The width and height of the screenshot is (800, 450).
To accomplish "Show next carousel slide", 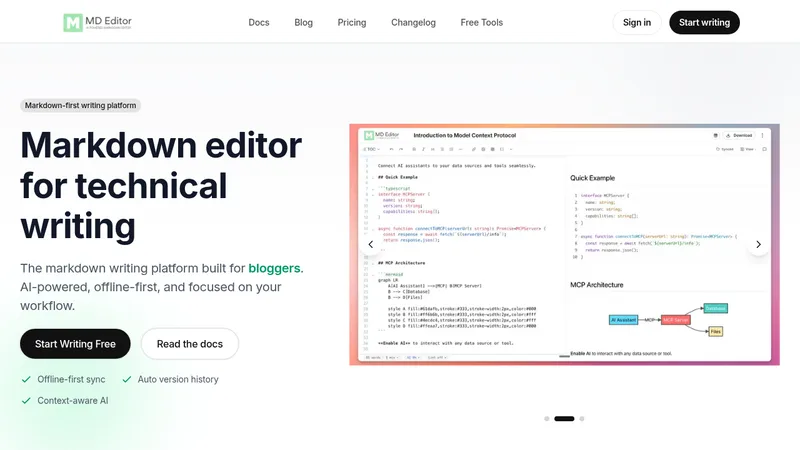I will [x=758, y=244].
